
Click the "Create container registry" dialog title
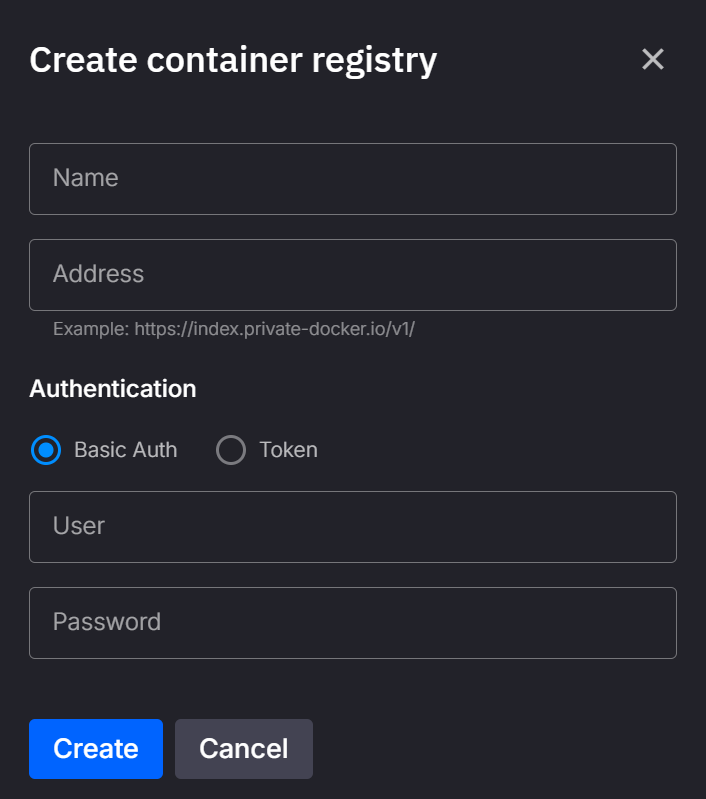coord(233,60)
